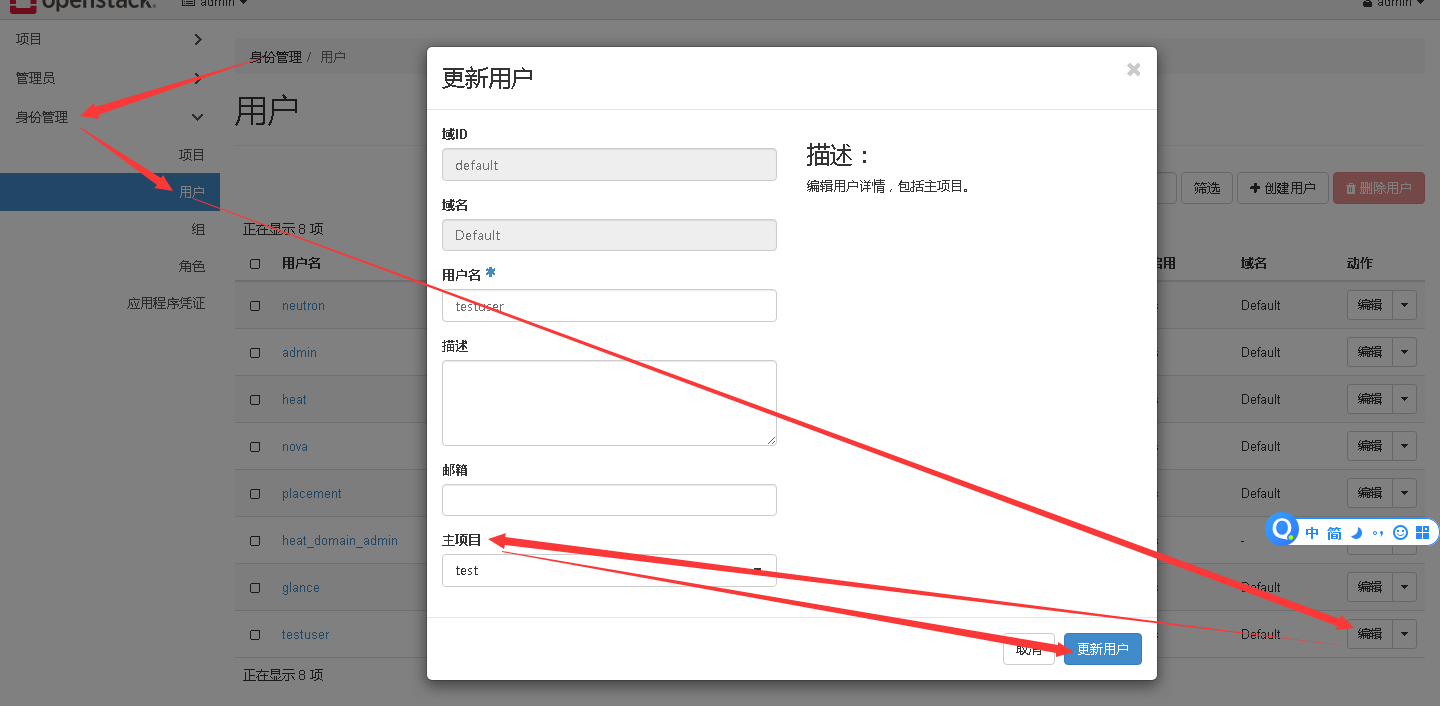Click the moon icon on IME bar

coord(1357,533)
